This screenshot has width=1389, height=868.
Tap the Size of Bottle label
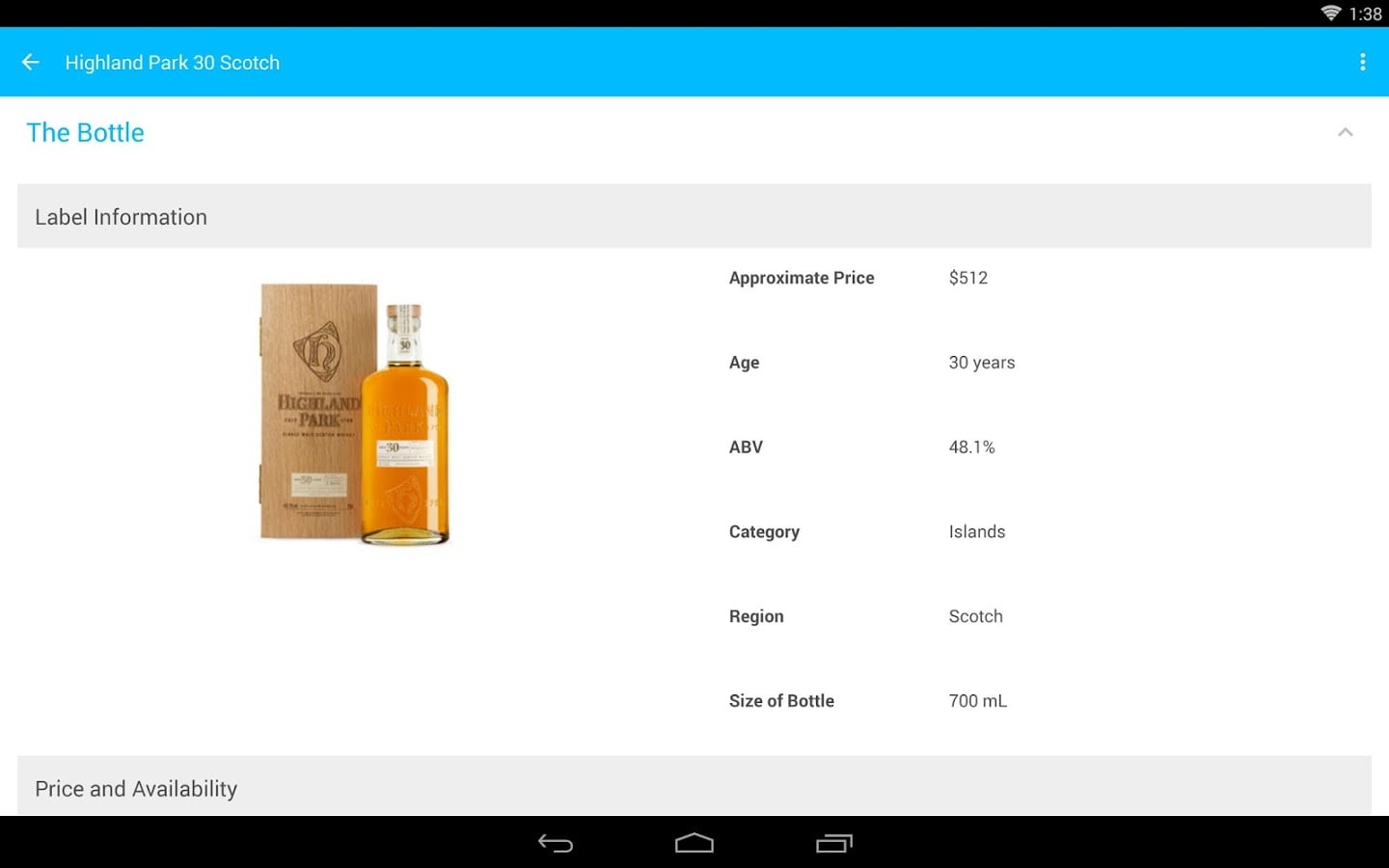(x=781, y=701)
